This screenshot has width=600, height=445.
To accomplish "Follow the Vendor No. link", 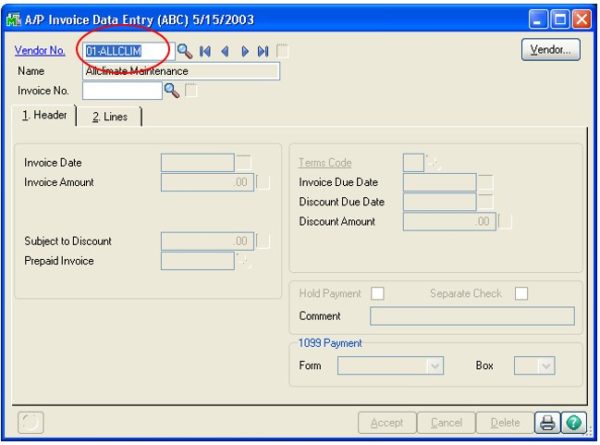I will tap(40, 51).
